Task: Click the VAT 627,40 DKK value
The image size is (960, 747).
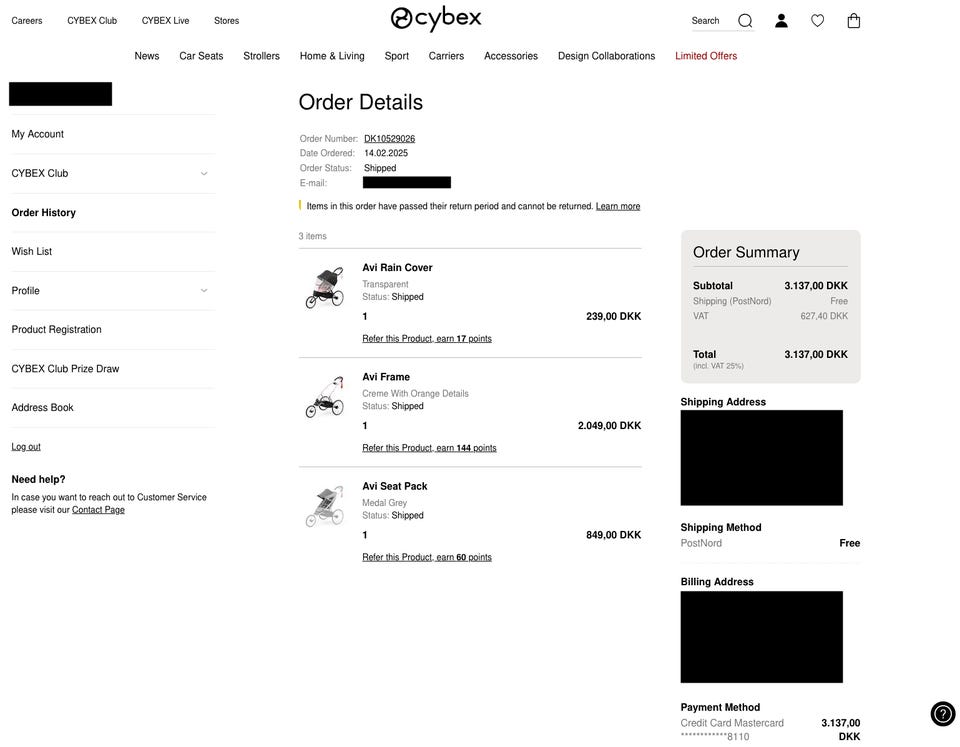Action: (x=824, y=316)
